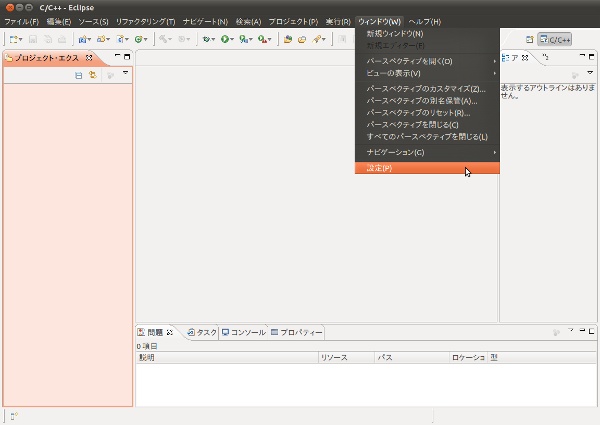Click the Open Task toolbar icon
Viewport: 600px width, 425px height.
[302, 39]
